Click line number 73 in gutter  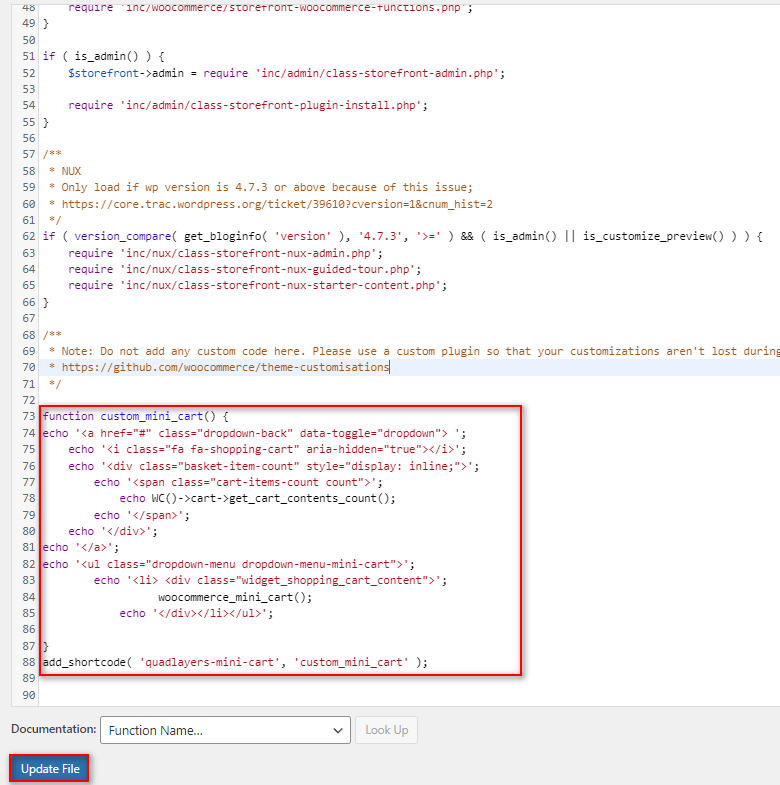(x=29, y=416)
